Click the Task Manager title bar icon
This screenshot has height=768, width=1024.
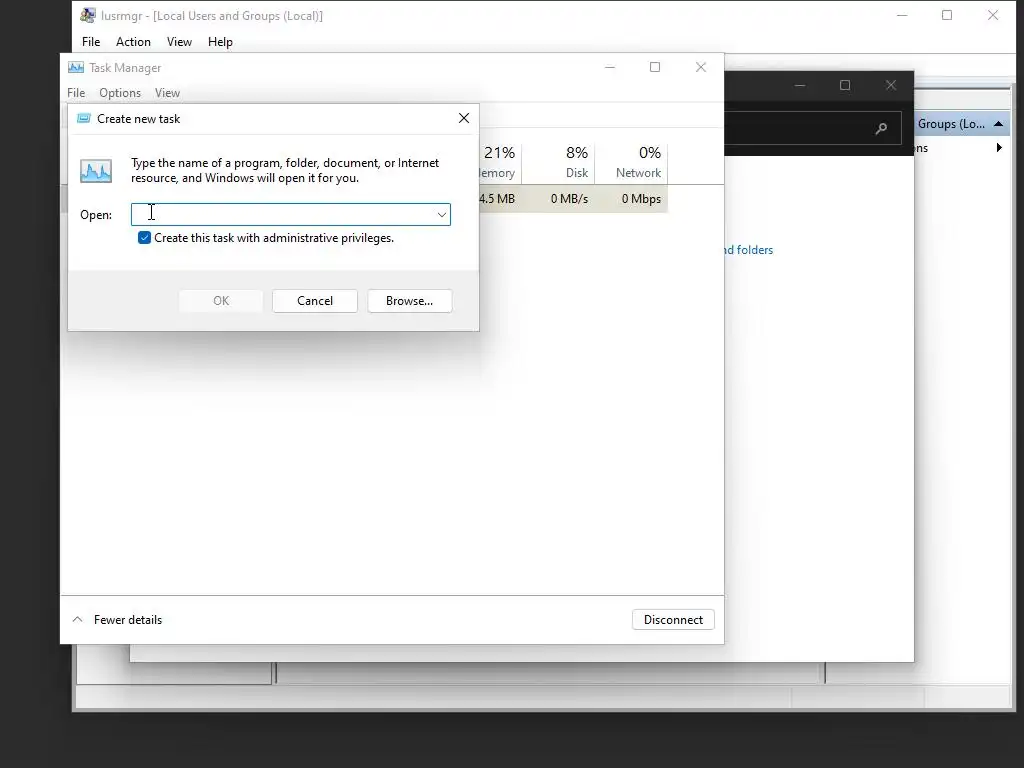tap(76, 67)
